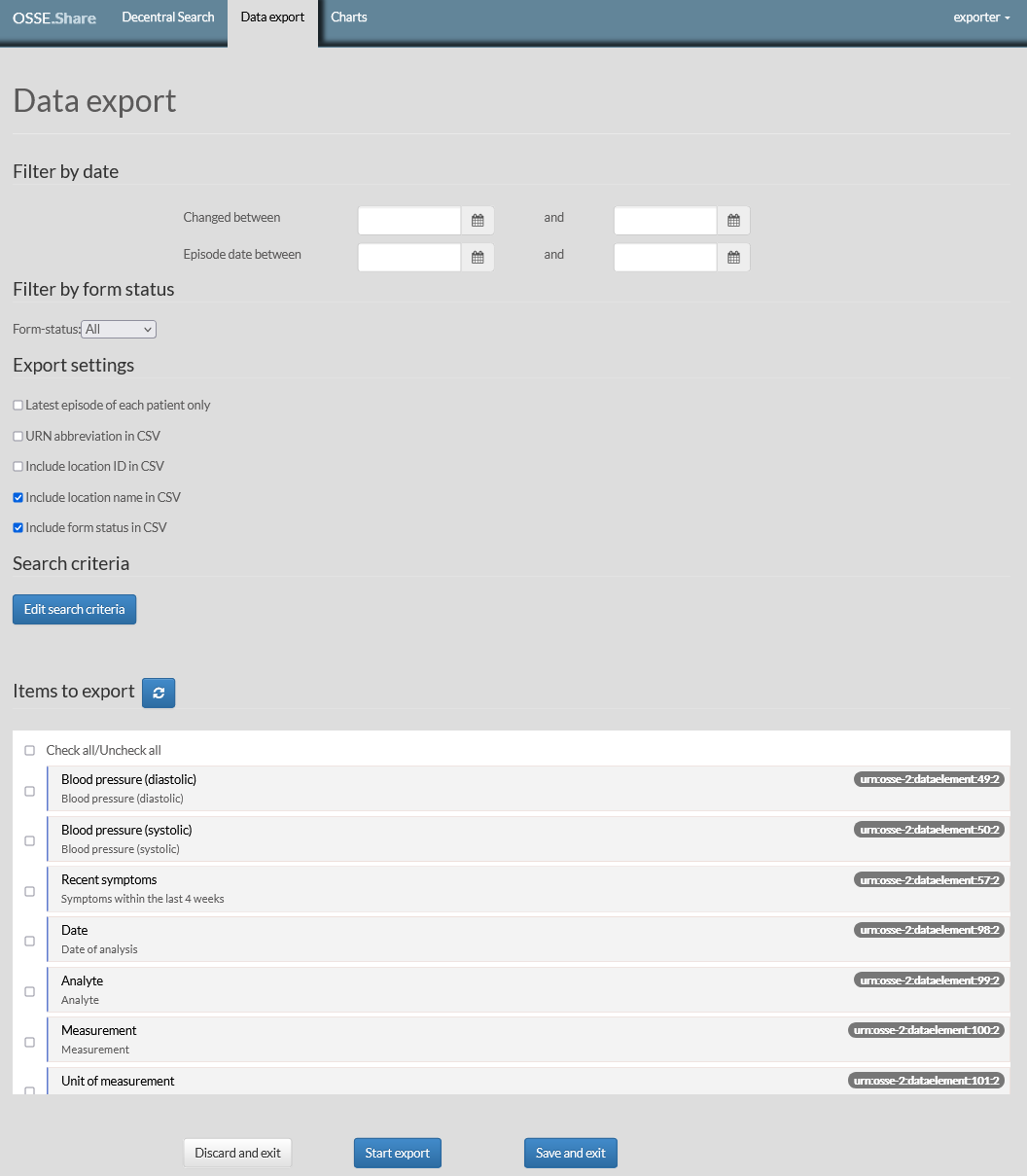Click Edit search criteria button

[74, 609]
